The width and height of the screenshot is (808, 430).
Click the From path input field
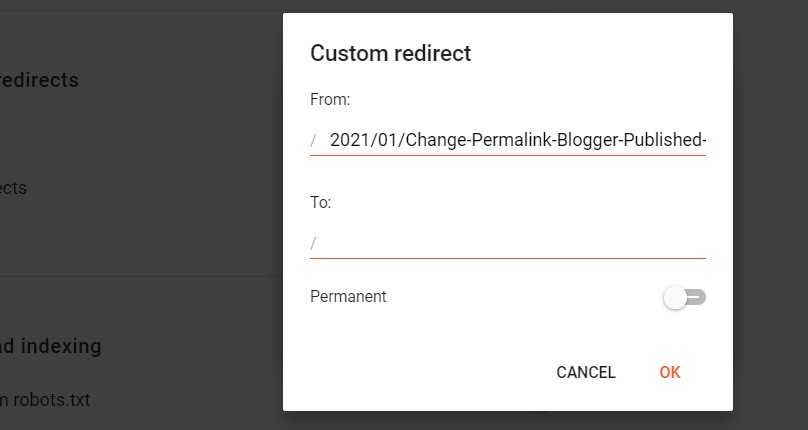516,140
